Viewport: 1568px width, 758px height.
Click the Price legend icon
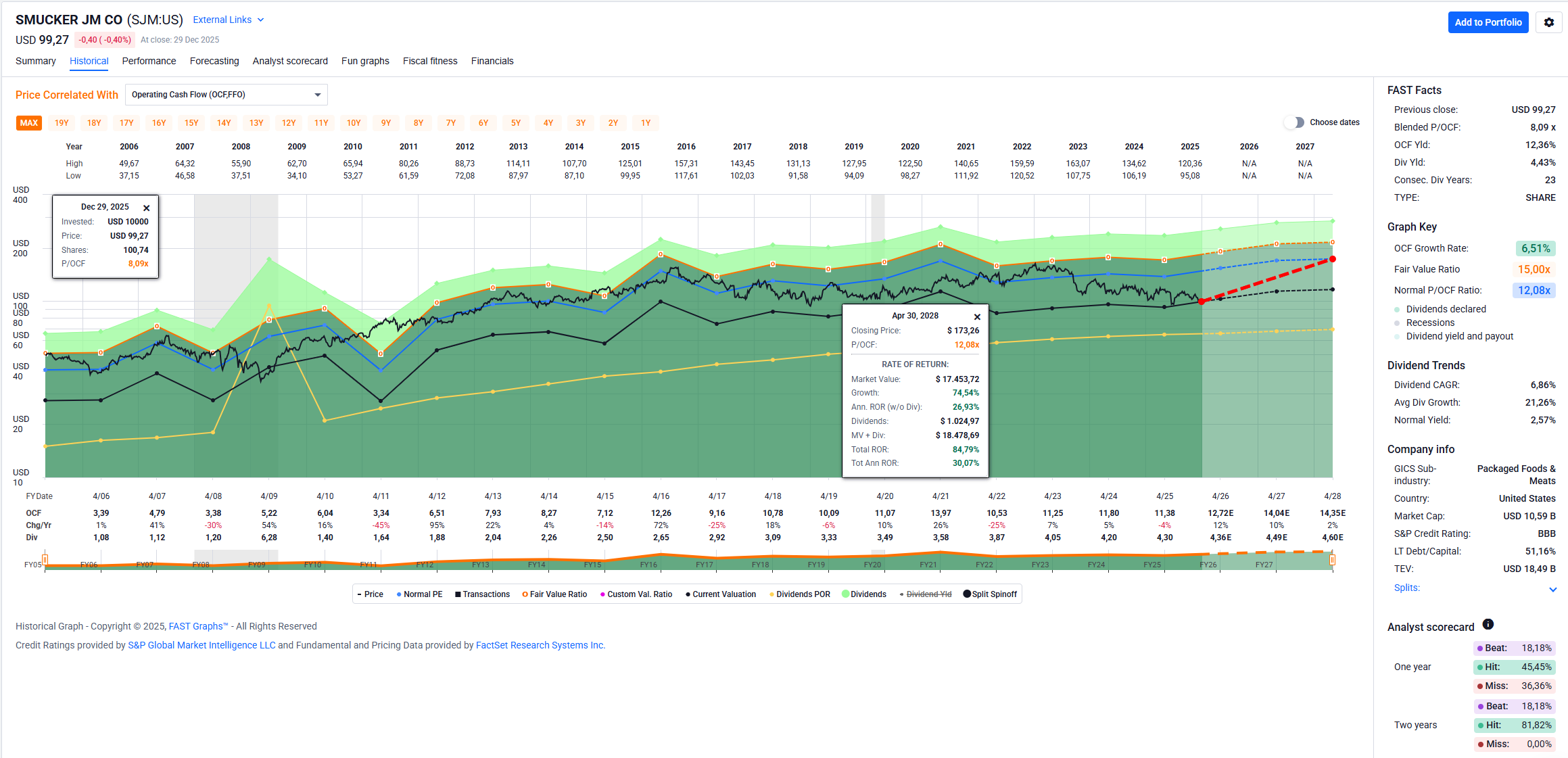pos(360,594)
